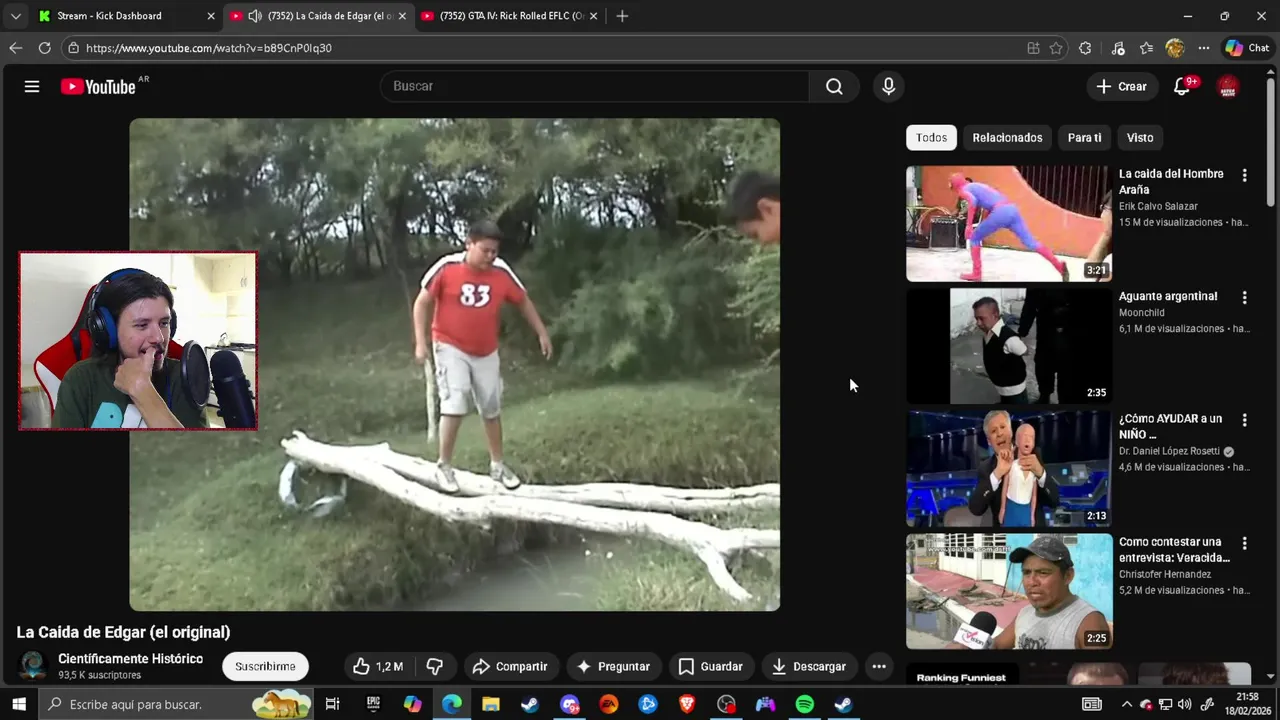The width and height of the screenshot is (1280, 720).
Task: Play the Aguante argentina! thumbnail
Action: [1009, 346]
